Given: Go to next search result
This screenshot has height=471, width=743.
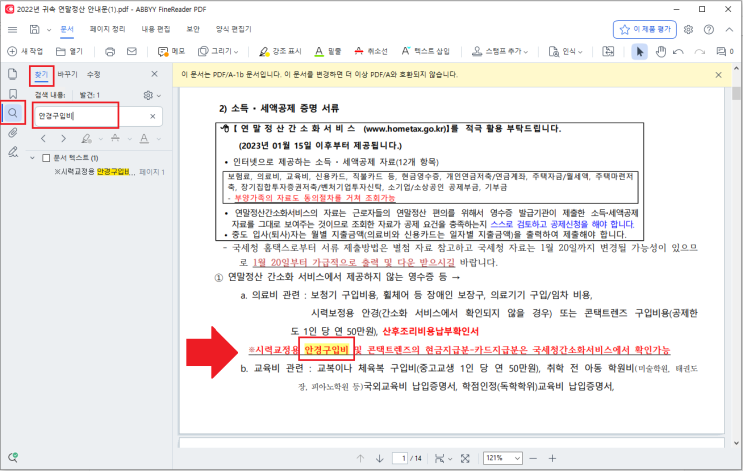Looking at the screenshot, I should click(x=63, y=138).
